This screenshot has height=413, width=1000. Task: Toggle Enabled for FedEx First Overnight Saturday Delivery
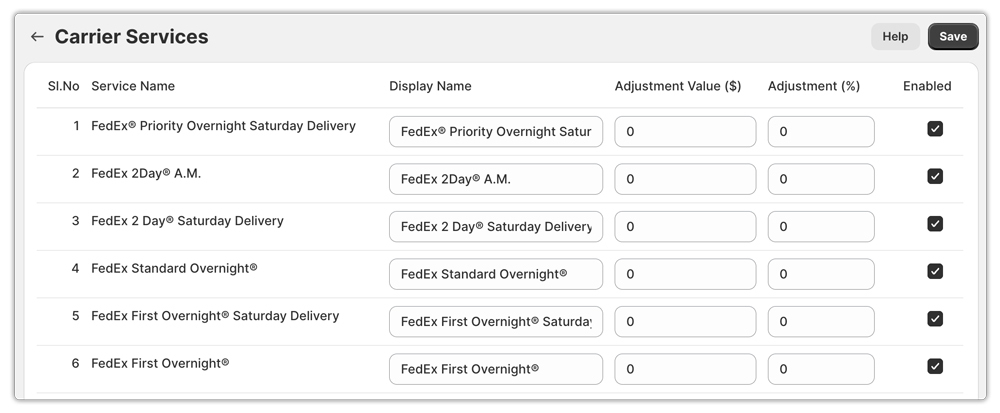click(935, 319)
